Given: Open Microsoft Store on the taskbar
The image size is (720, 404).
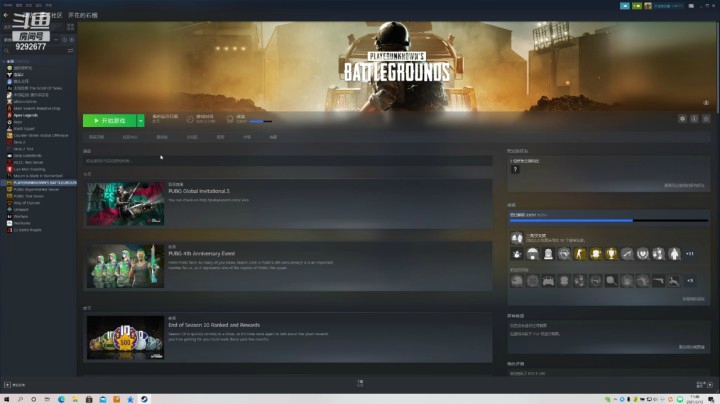Looking at the screenshot, I should point(89,399).
